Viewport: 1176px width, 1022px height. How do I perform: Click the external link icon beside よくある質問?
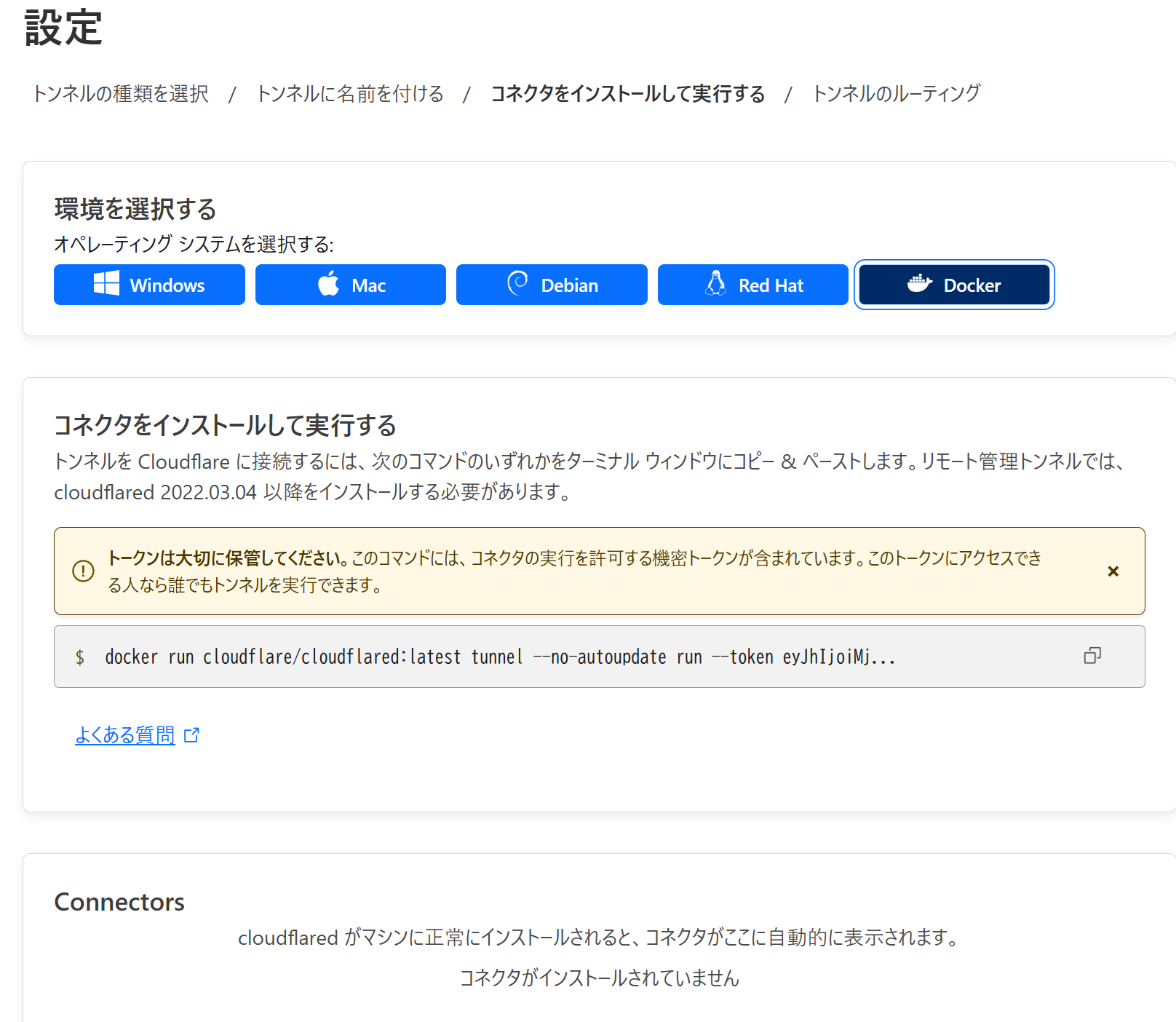(192, 735)
